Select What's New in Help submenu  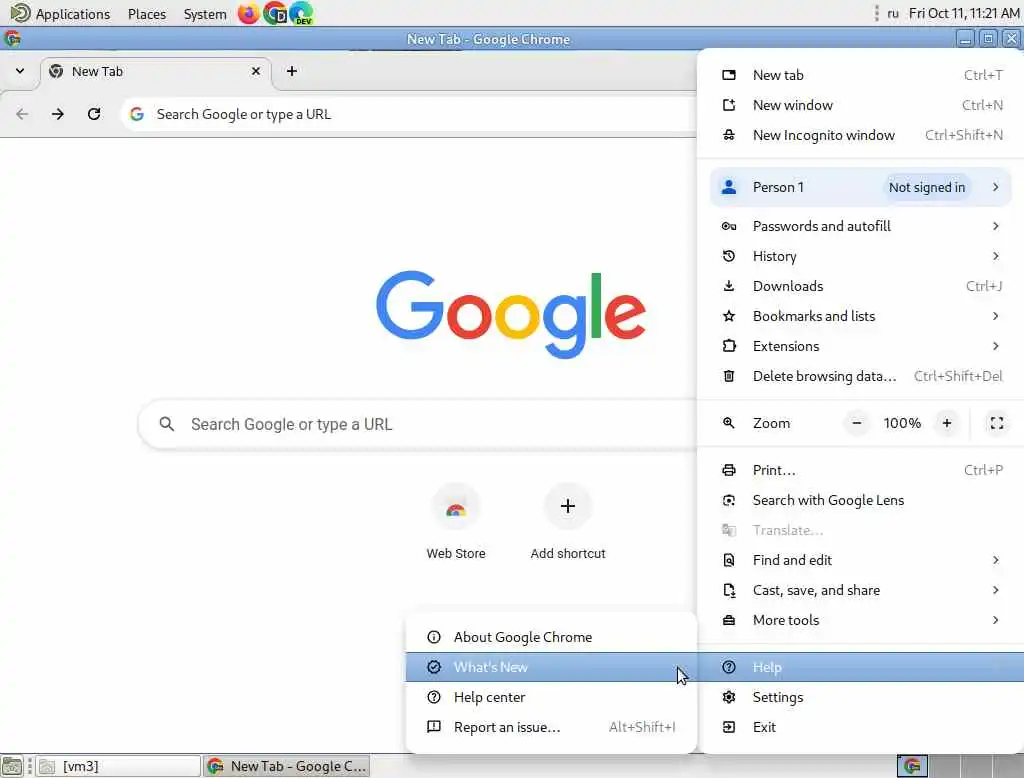tap(551, 667)
